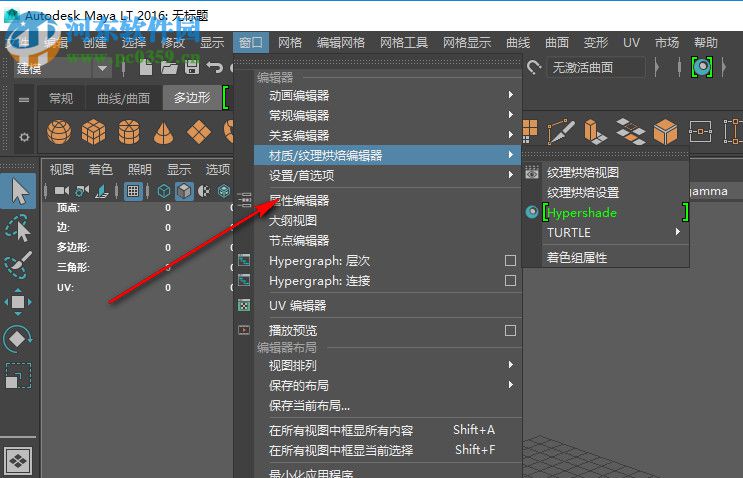Open the 建模 menu set dropdown

click(102, 69)
